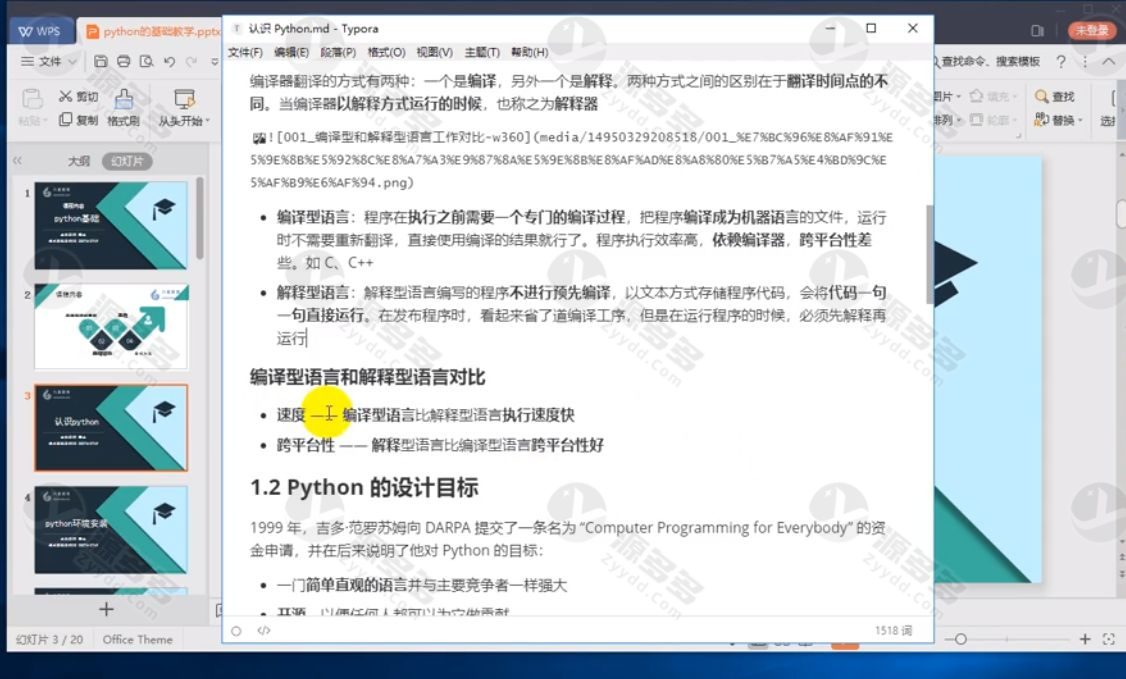Switch to the python的基础教学.pptx tab

click(x=152, y=31)
